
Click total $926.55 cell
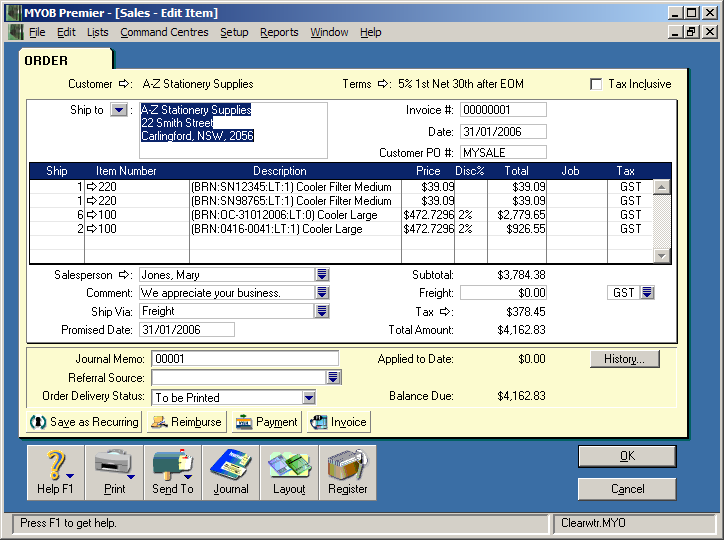pyautogui.click(x=517, y=229)
